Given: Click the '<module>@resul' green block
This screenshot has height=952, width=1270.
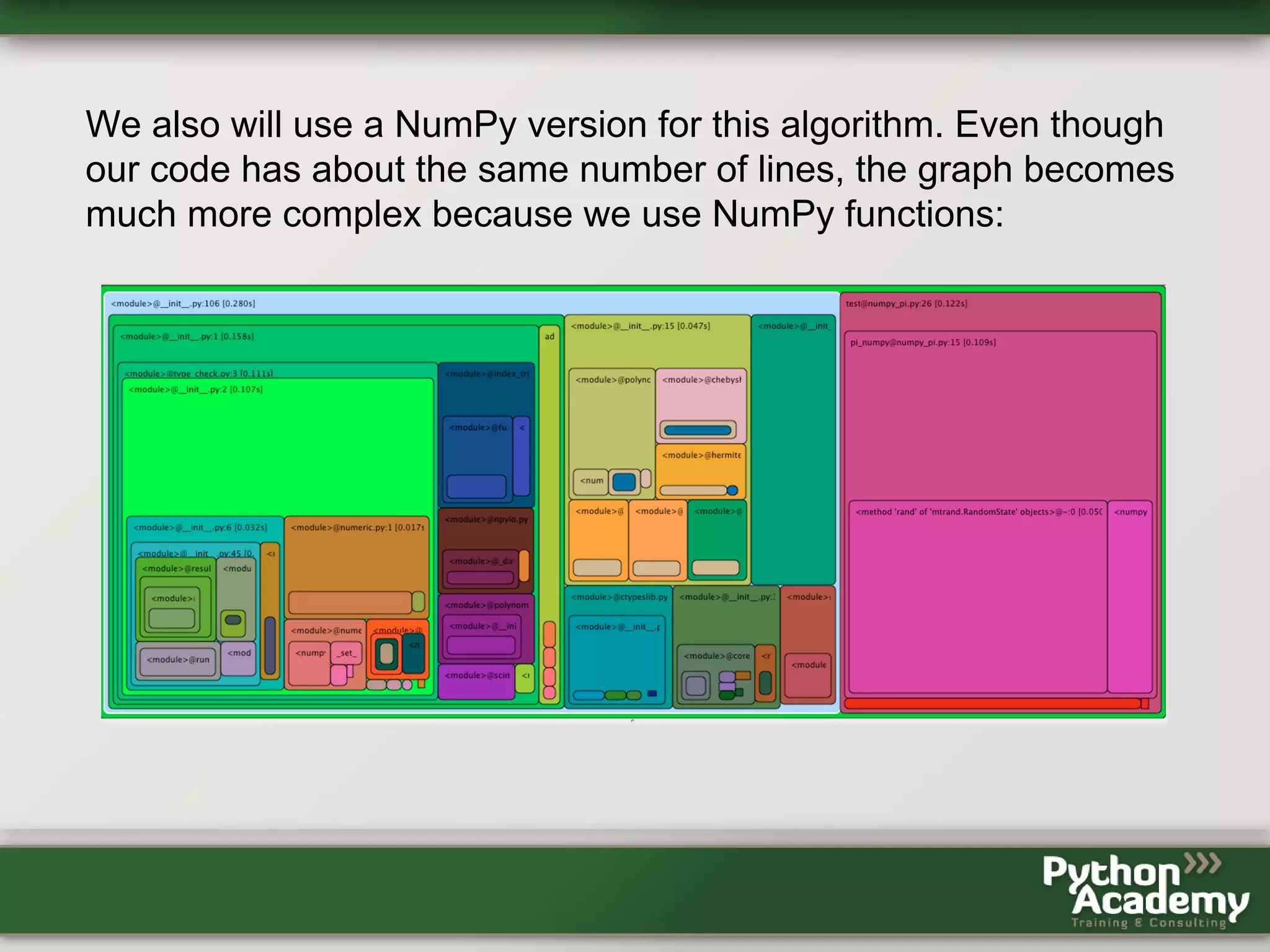Looking at the screenshot, I should 175,598.
